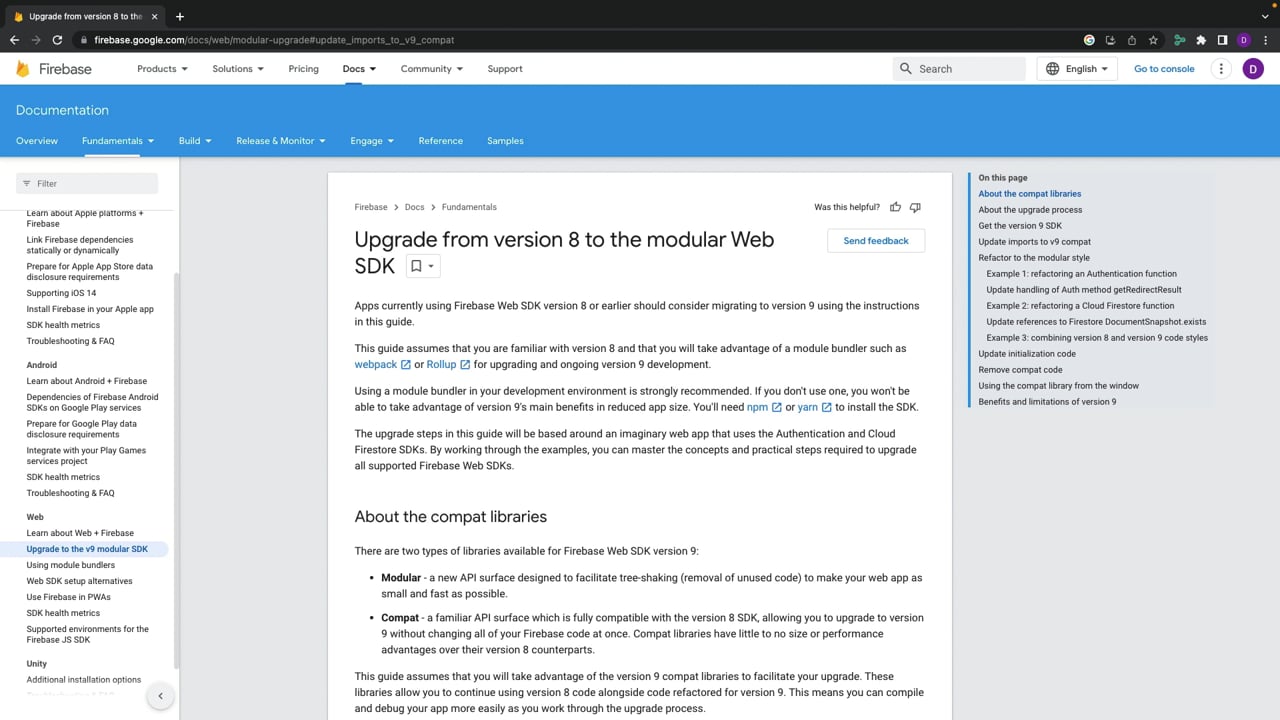This screenshot has height=720, width=1280.
Task: Open Using module bundlers in sidebar
Action: (x=71, y=565)
